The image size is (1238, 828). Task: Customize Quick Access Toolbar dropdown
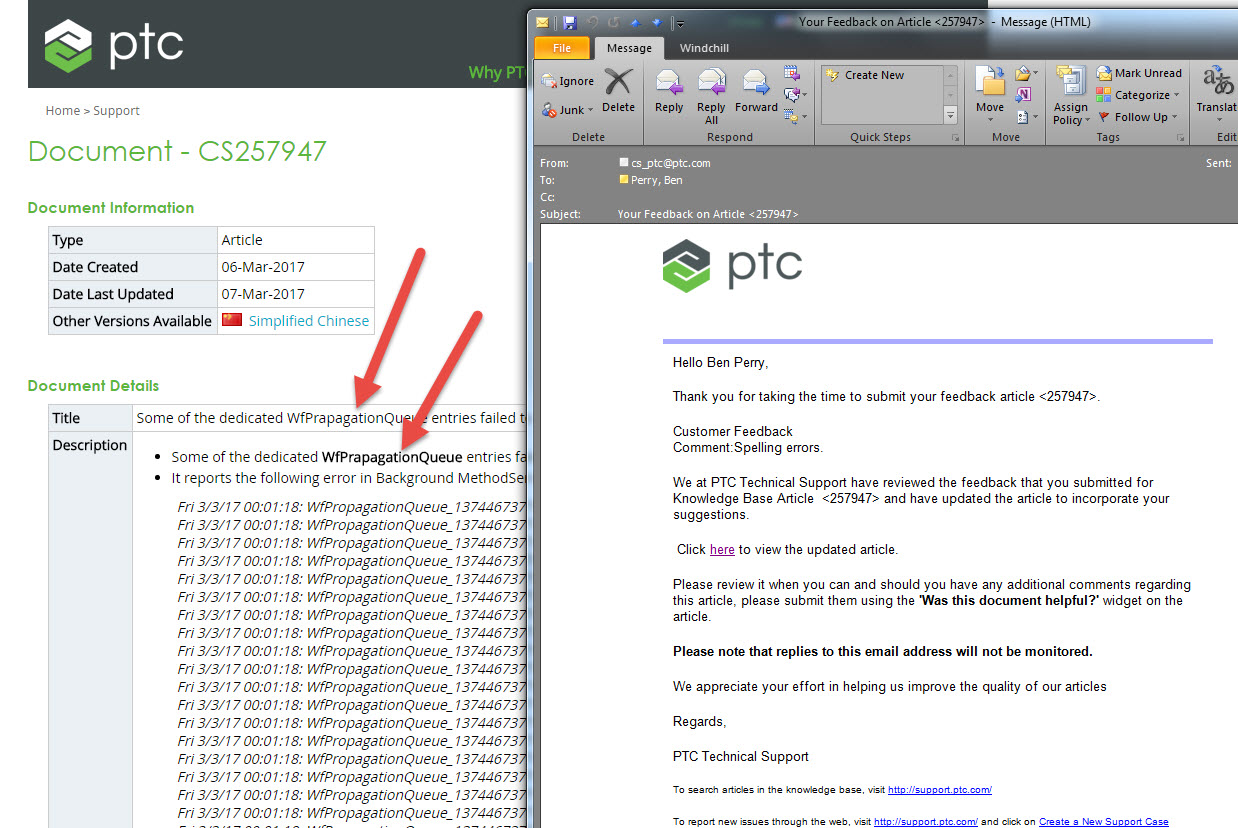(679, 22)
